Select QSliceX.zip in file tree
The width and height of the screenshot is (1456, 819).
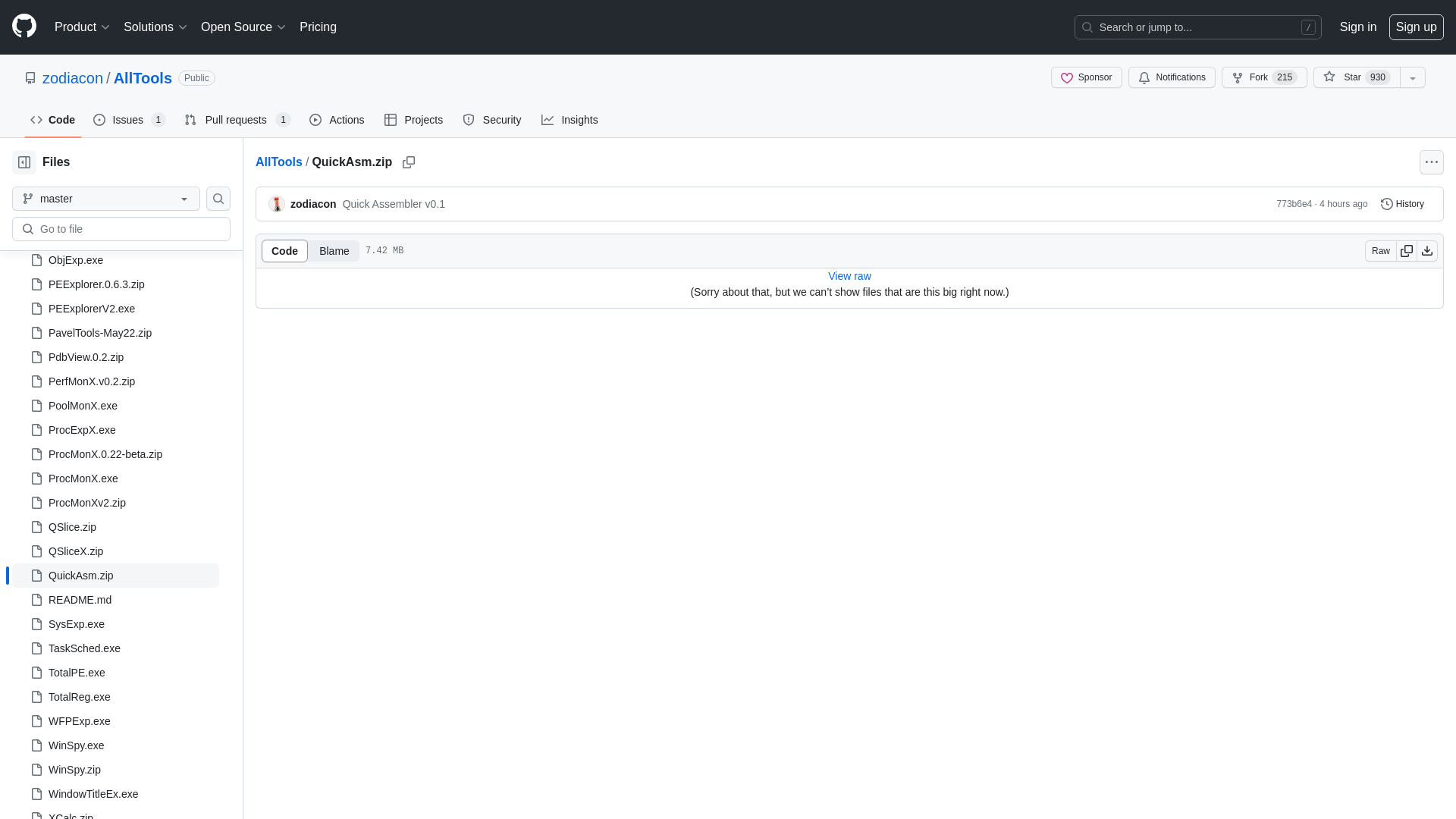point(115,551)
